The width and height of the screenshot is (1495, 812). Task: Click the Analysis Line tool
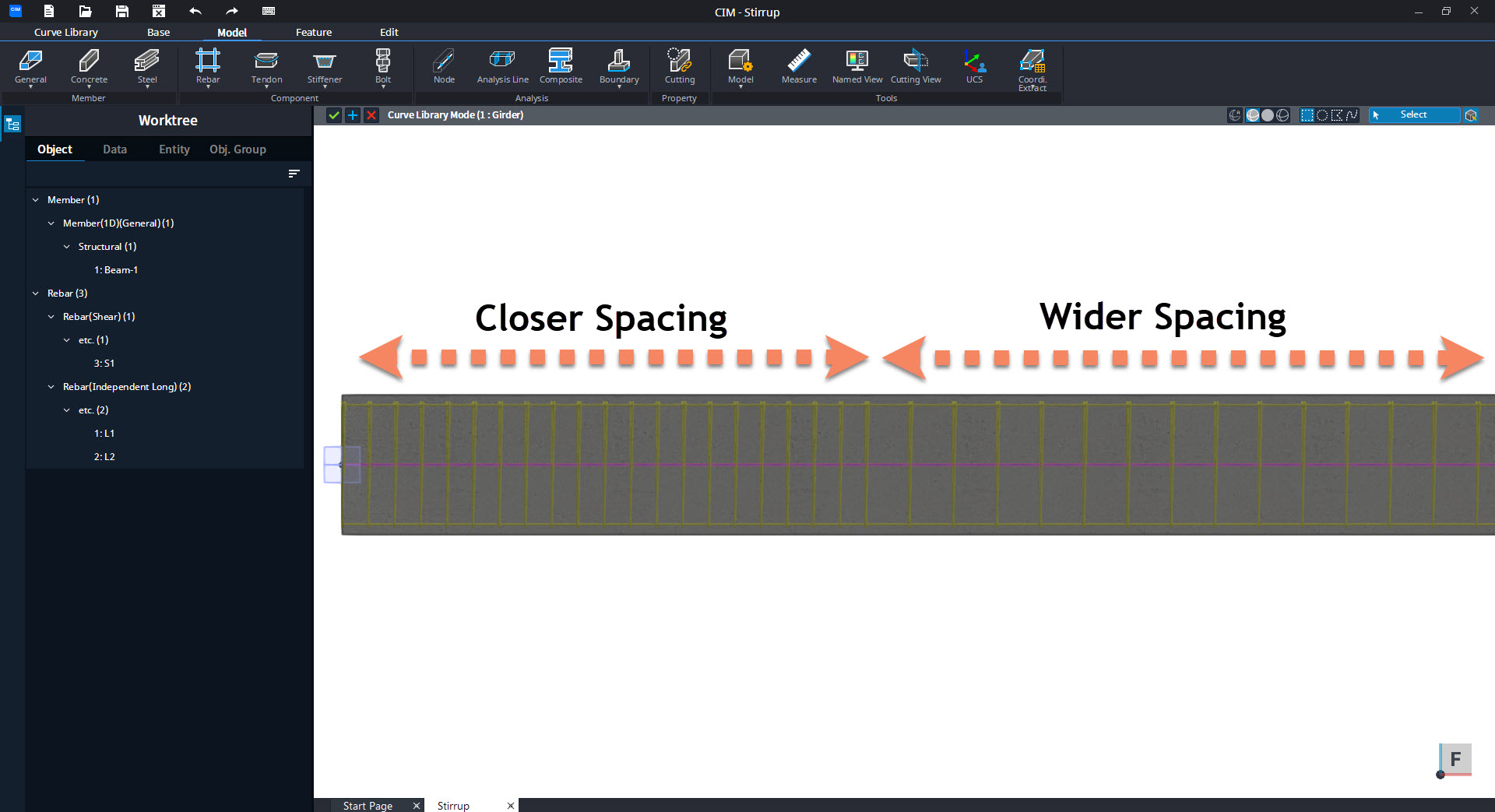point(502,67)
